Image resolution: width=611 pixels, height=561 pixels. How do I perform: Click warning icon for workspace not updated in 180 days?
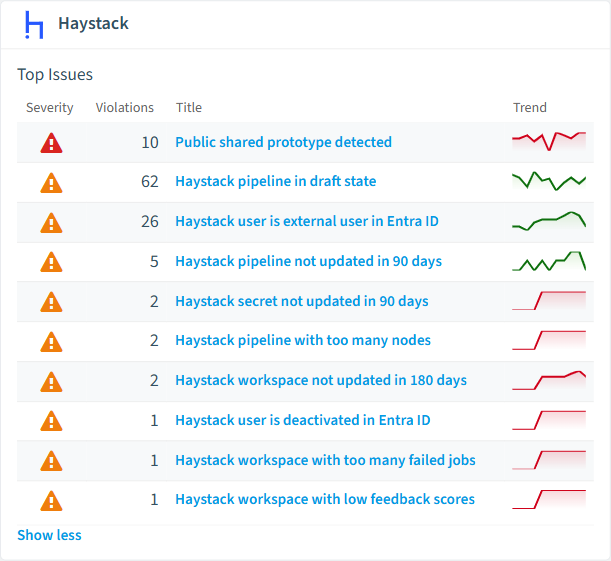[x=51, y=381]
